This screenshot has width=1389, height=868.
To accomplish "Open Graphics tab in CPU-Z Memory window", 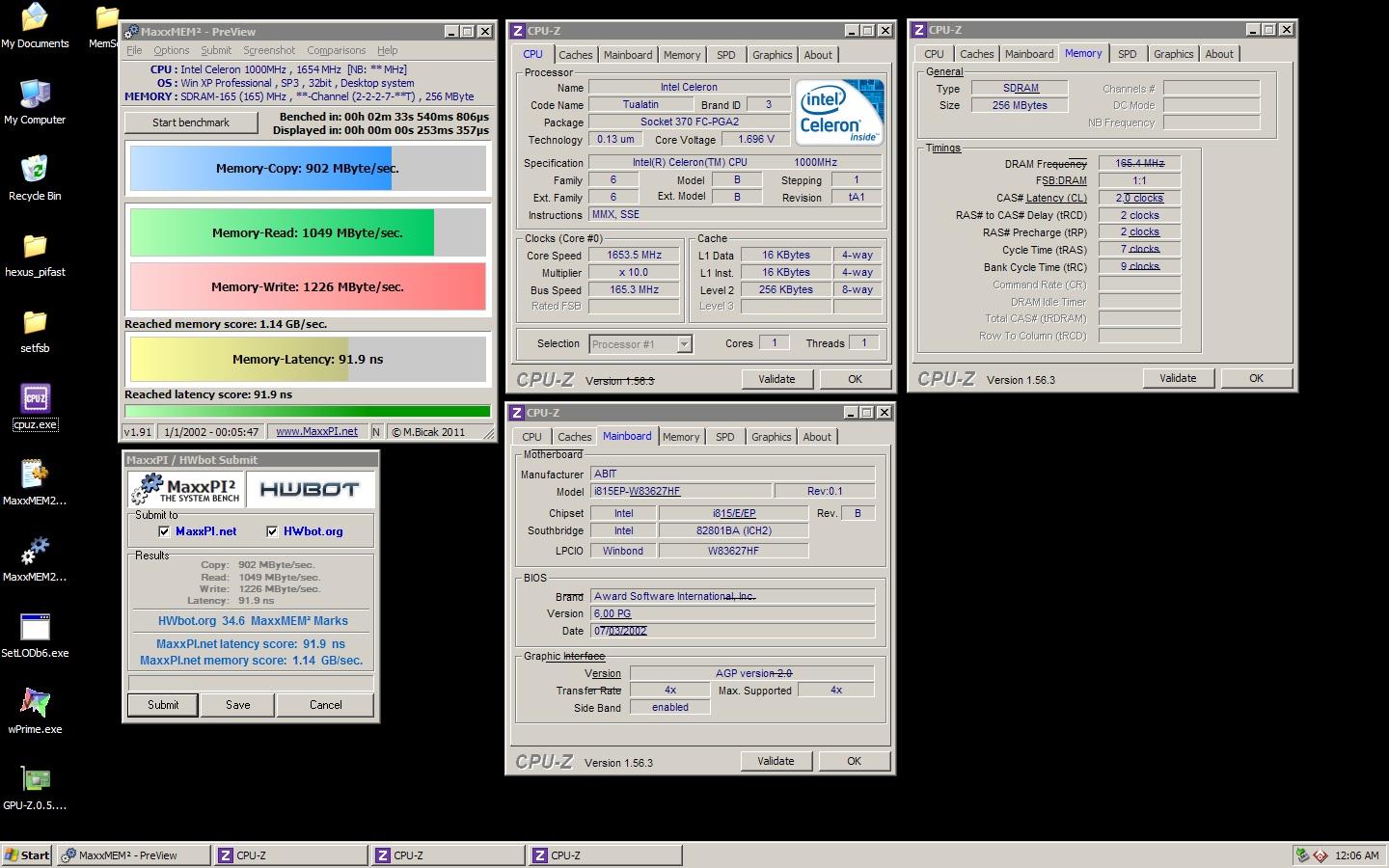I will click(1174, 54).
